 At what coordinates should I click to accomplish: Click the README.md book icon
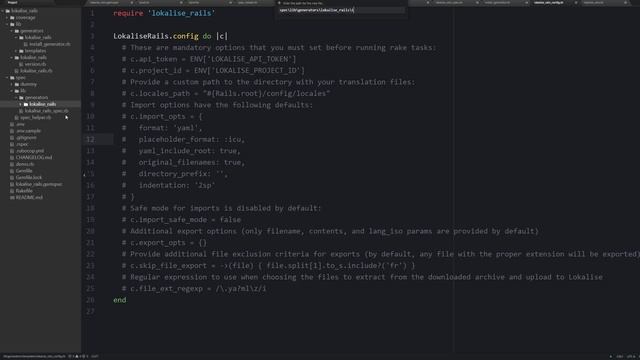pos(12,198)
